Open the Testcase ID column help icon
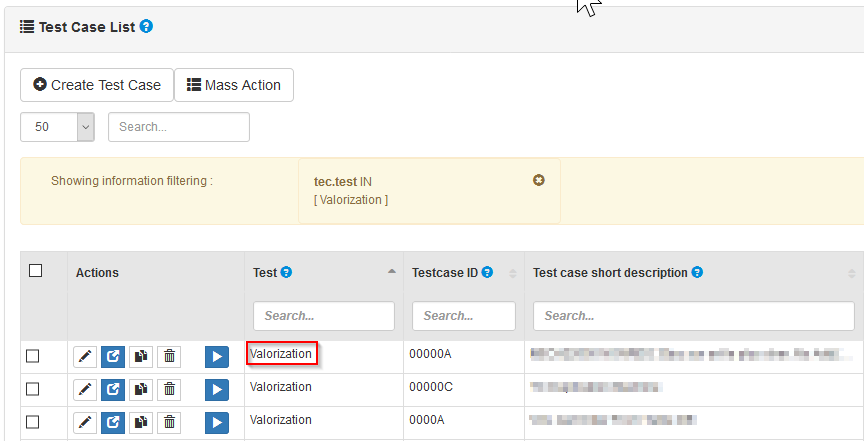 (x=487, y=272)
